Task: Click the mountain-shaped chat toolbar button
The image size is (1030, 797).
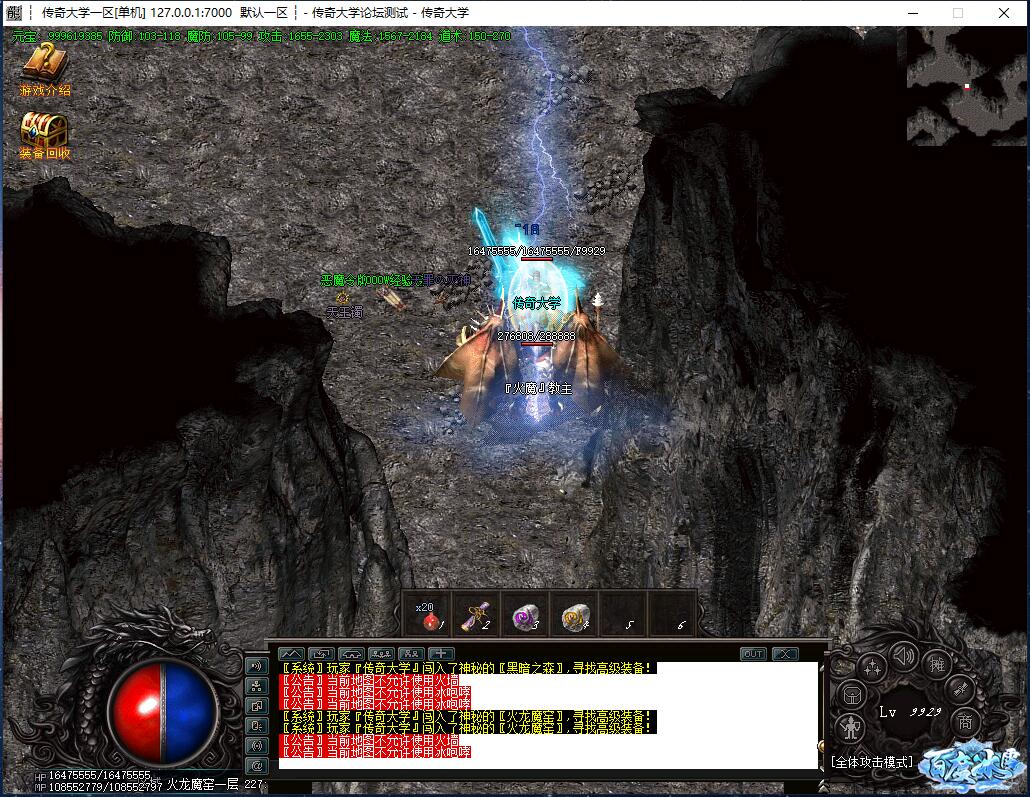Action: [291, 654]
